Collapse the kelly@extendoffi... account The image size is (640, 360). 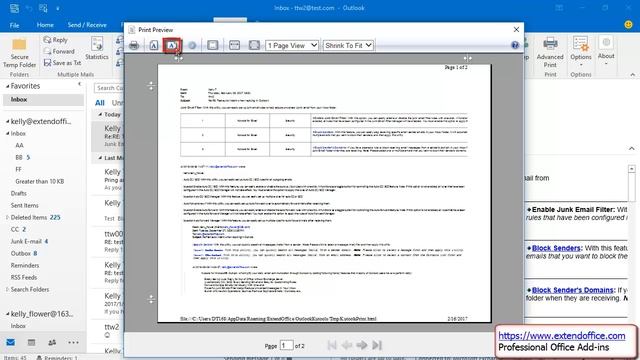pos(7,122)
